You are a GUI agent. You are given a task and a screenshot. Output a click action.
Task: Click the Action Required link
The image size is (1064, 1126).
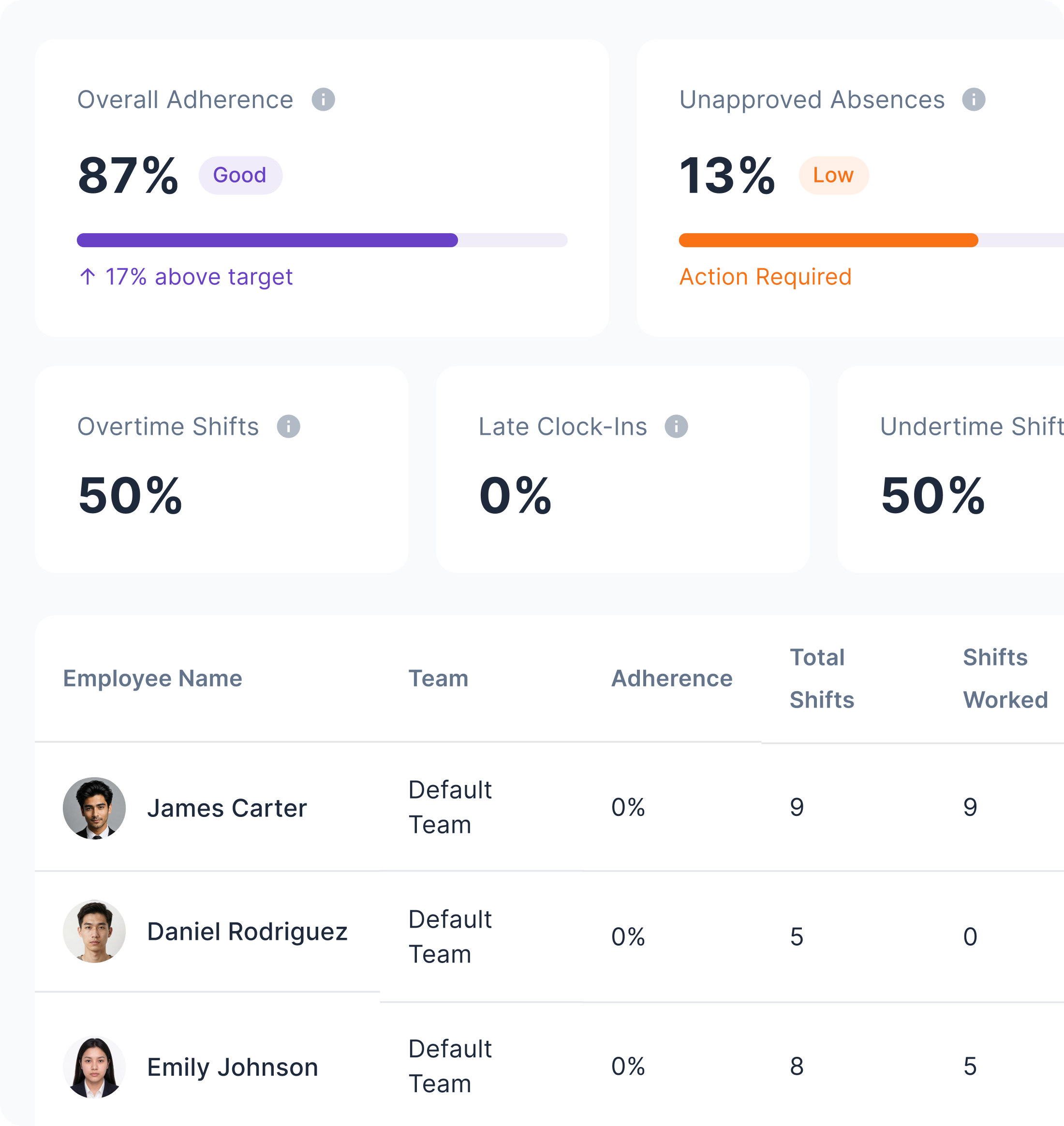766,277
